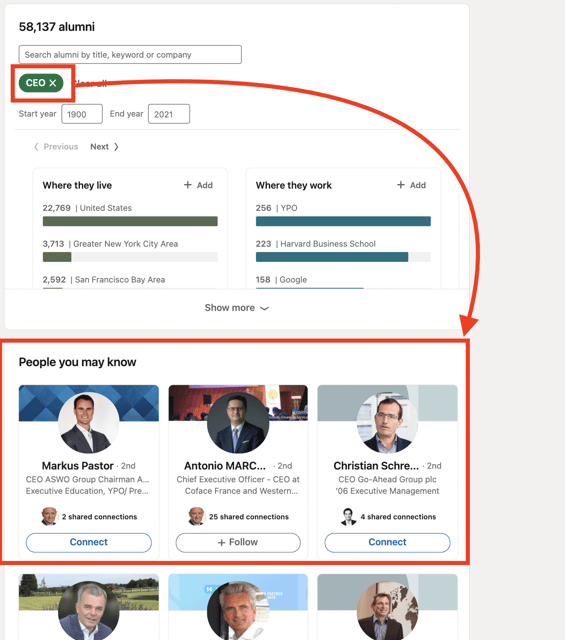
Task: Select the United States location bar
Action: point(130,221)
